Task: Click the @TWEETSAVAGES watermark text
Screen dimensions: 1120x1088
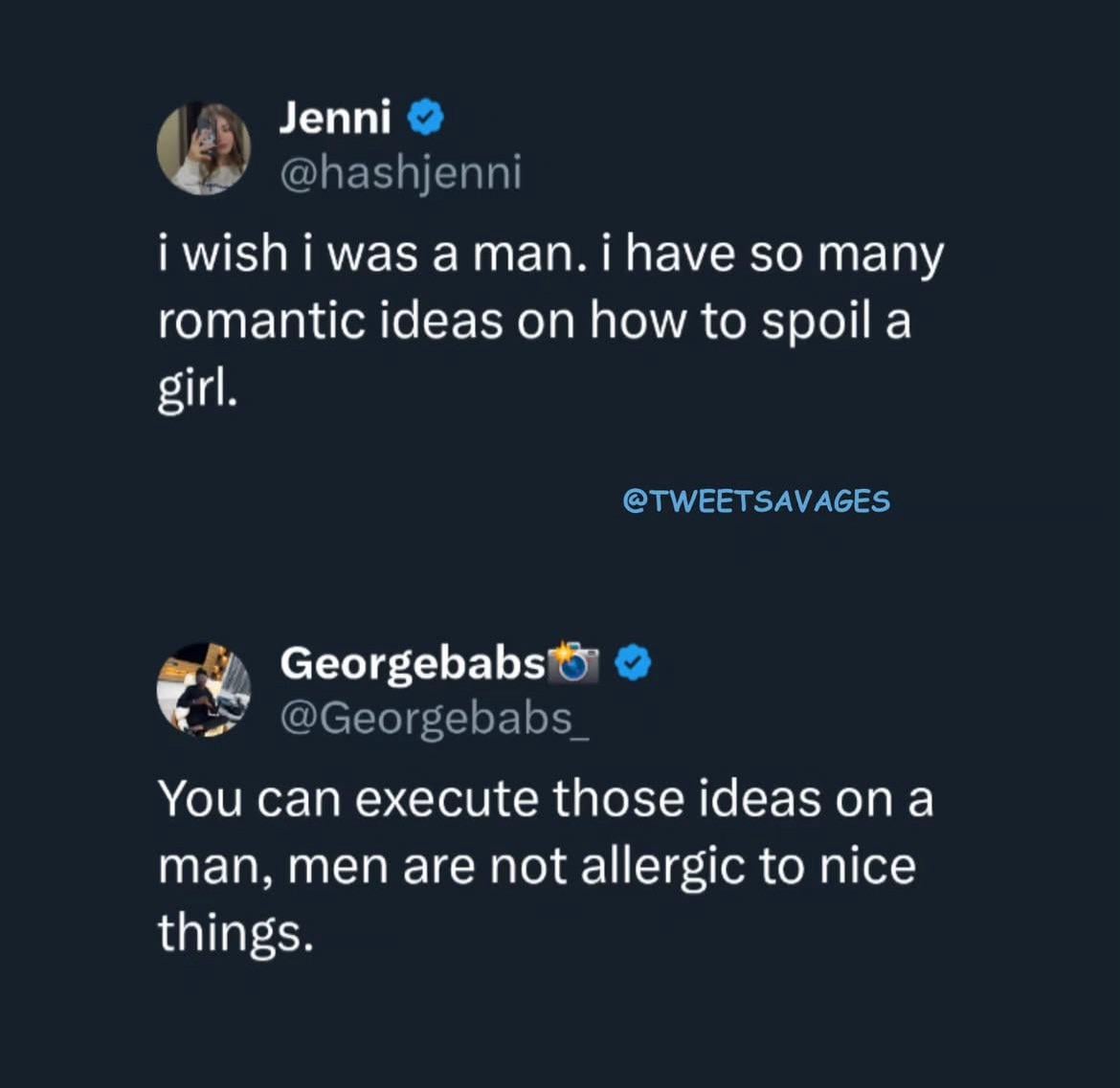Action: click(756, 500)
